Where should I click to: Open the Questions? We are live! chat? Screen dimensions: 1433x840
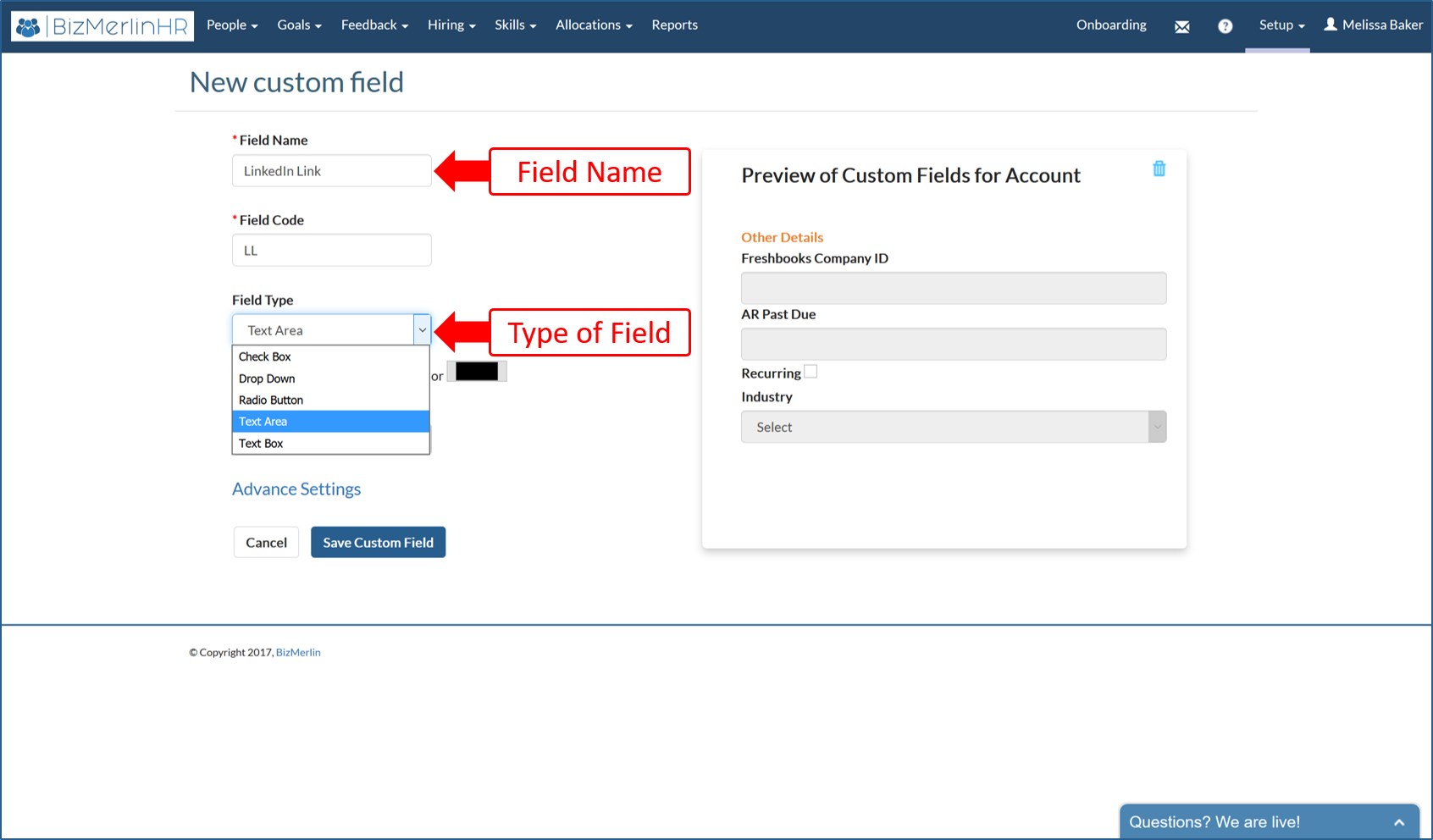pos(1269,822)
